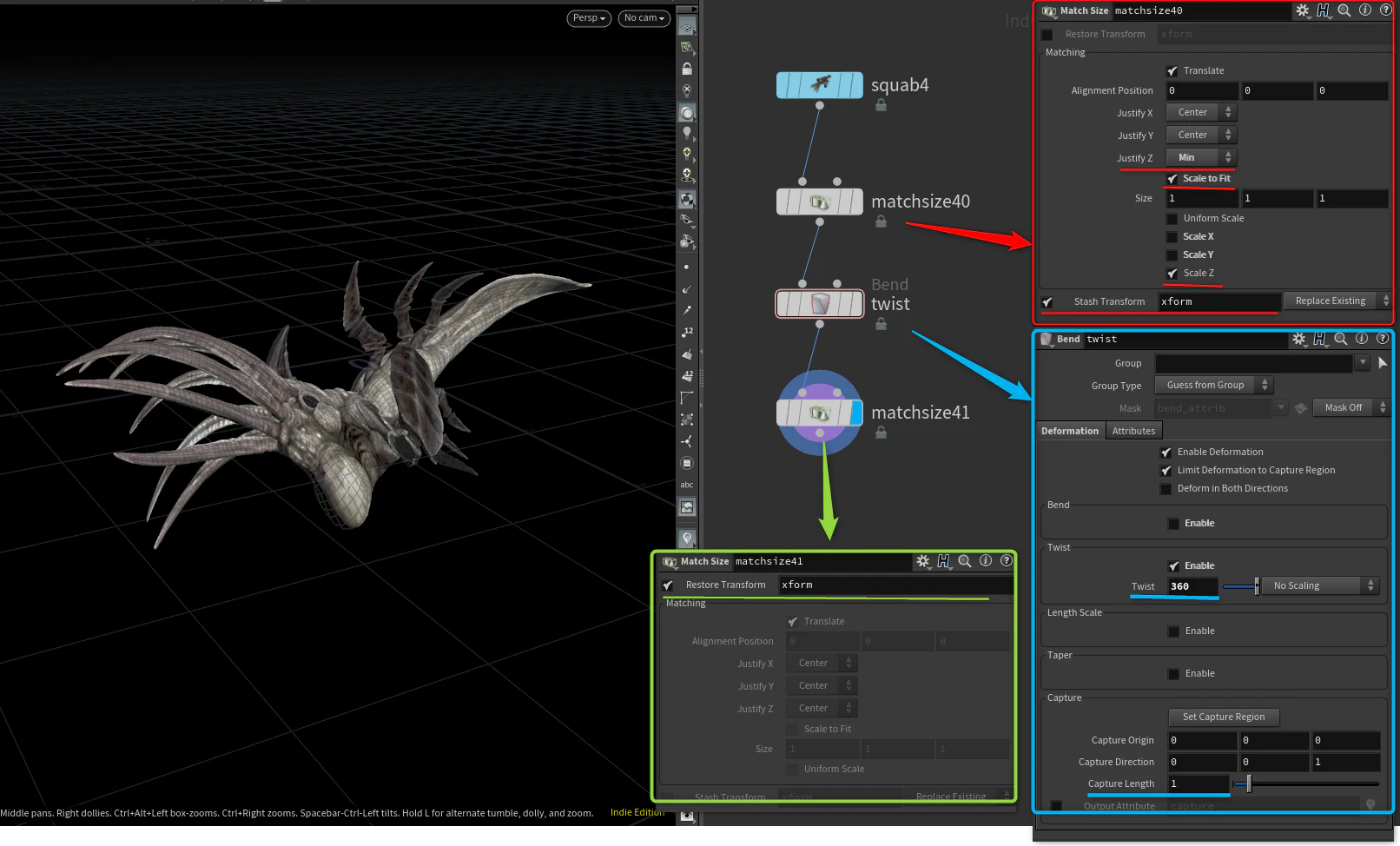Toggle the Scale Z checkbox
1400x846 pixels.
pos(1172,274)
